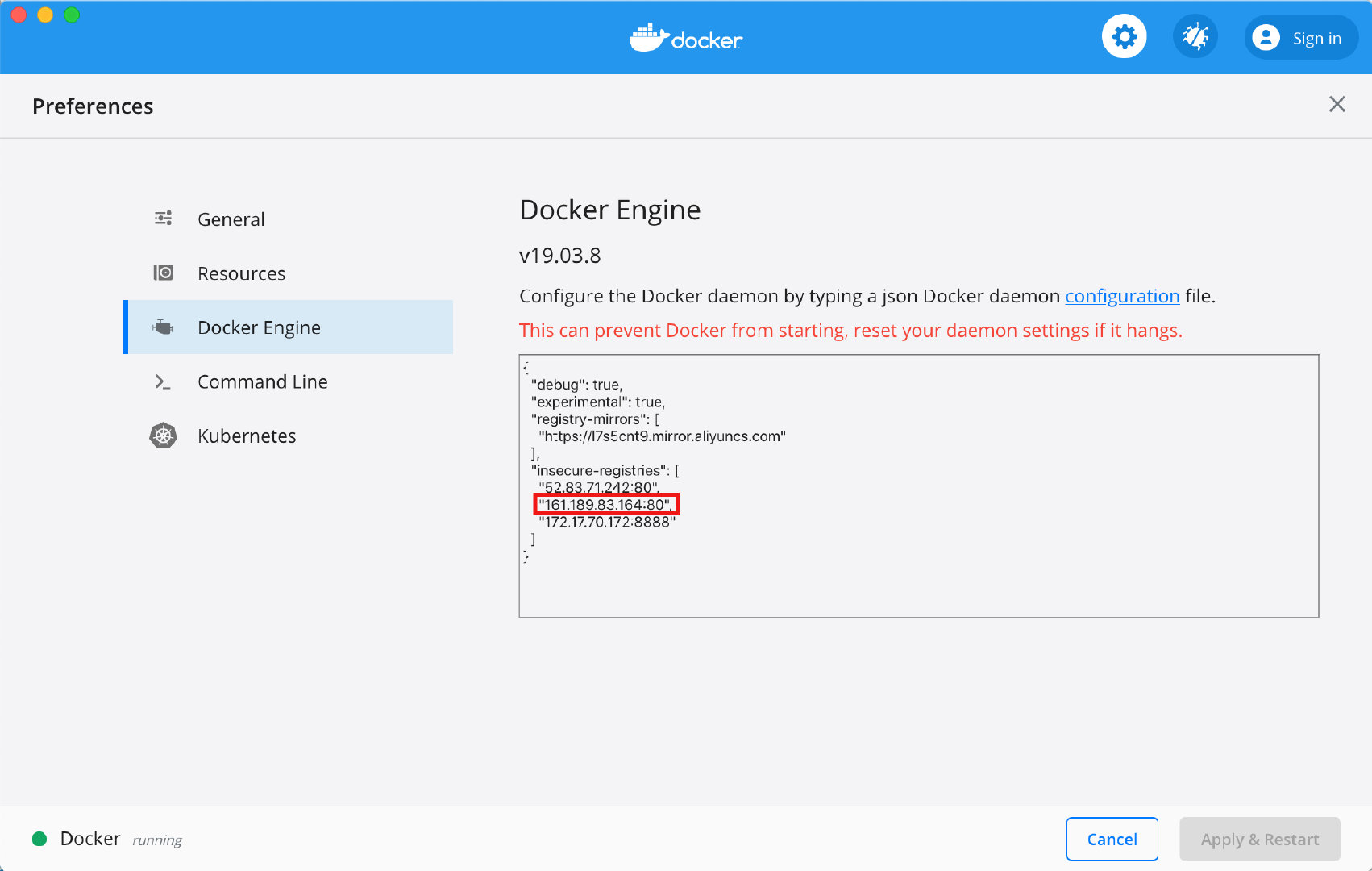Screen dimensions: 1372x871
Task: Click the aliyuncs mirror URL line
Action: point(662,436)
